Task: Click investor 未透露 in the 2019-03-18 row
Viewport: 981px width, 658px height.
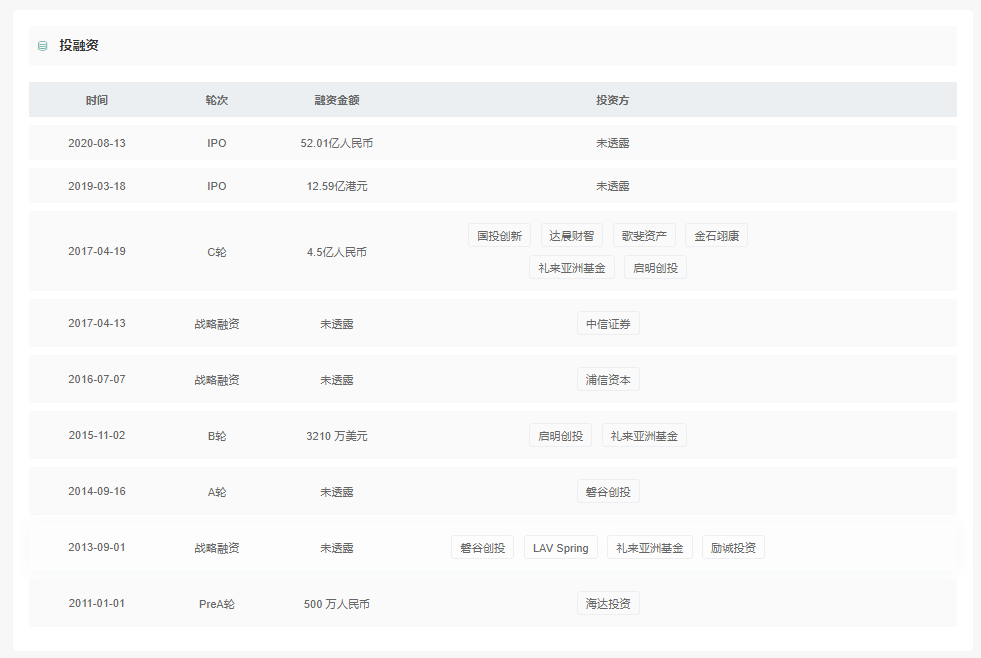Action: 612,186
